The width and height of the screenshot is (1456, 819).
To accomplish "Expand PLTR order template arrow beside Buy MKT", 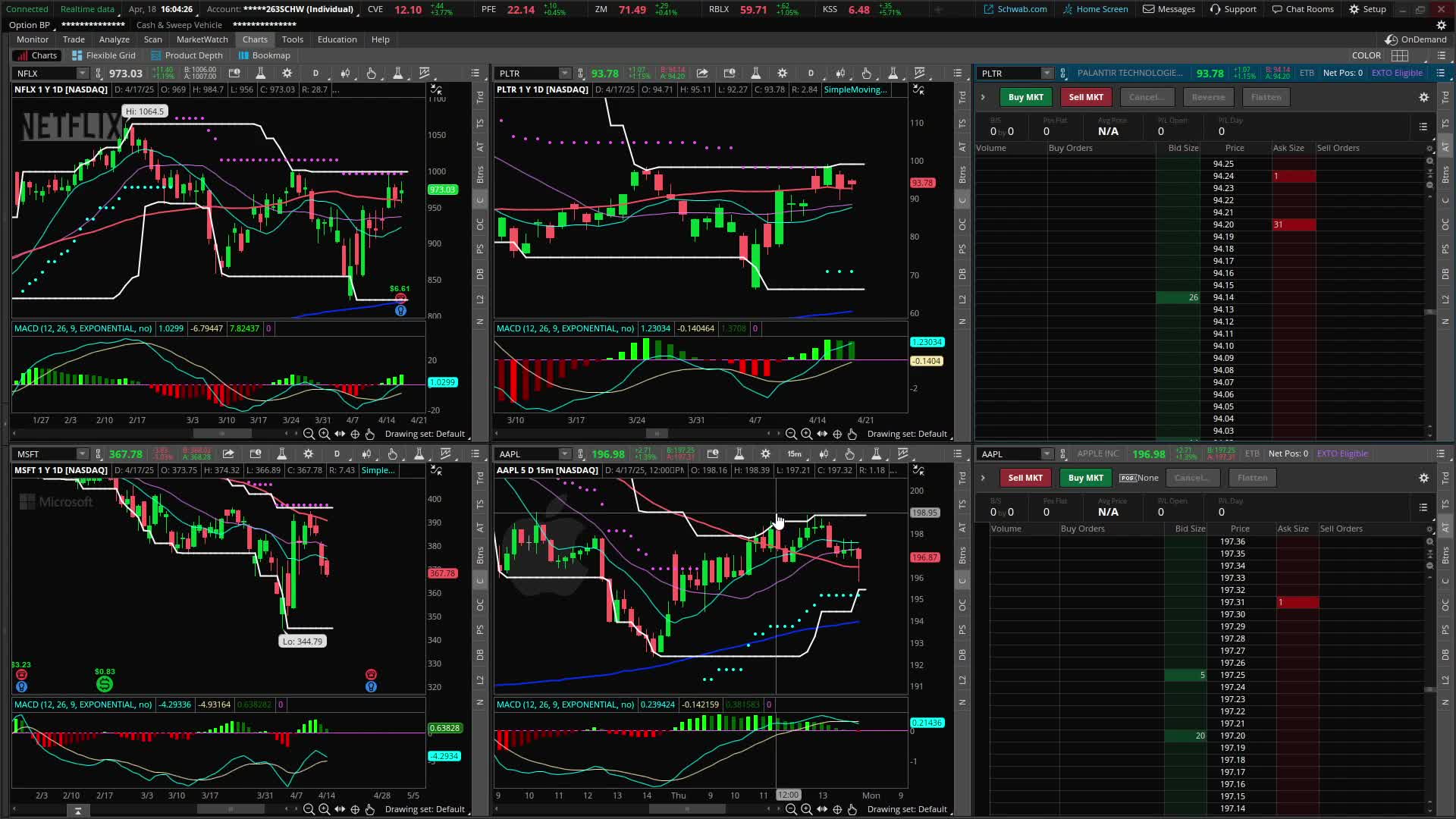I will [983, 97].
